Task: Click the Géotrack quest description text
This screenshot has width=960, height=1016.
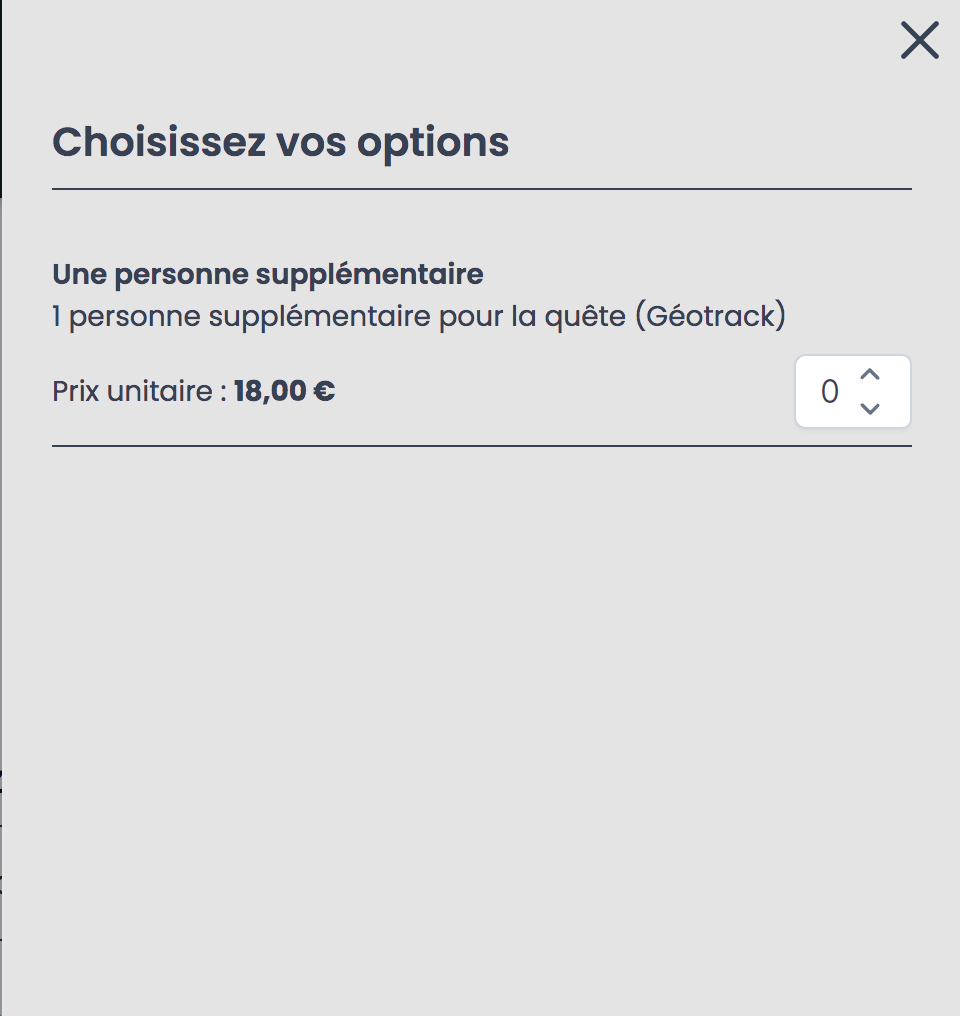Action: click(418, 316)
